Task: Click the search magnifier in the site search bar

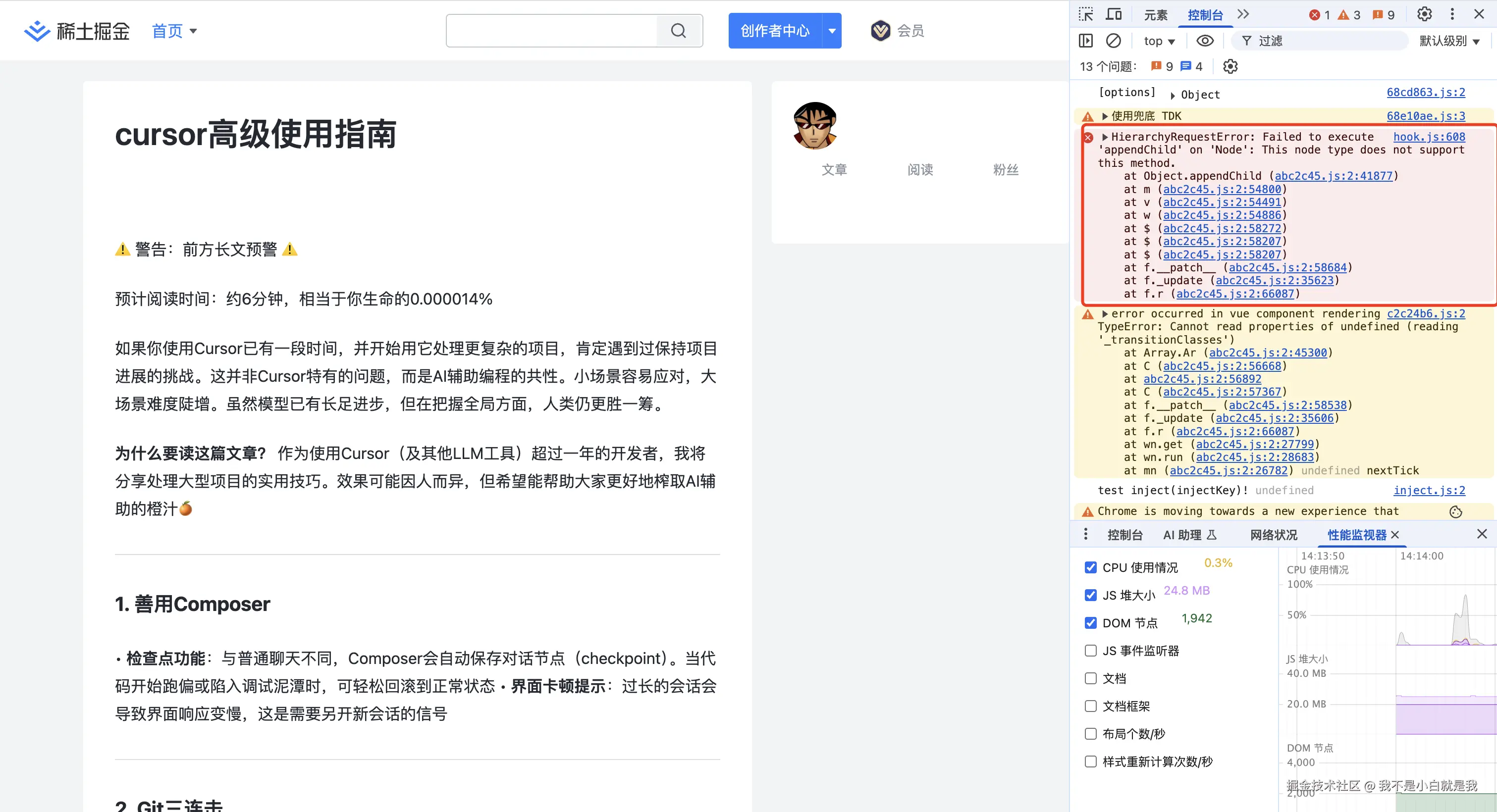Action: 678,30
